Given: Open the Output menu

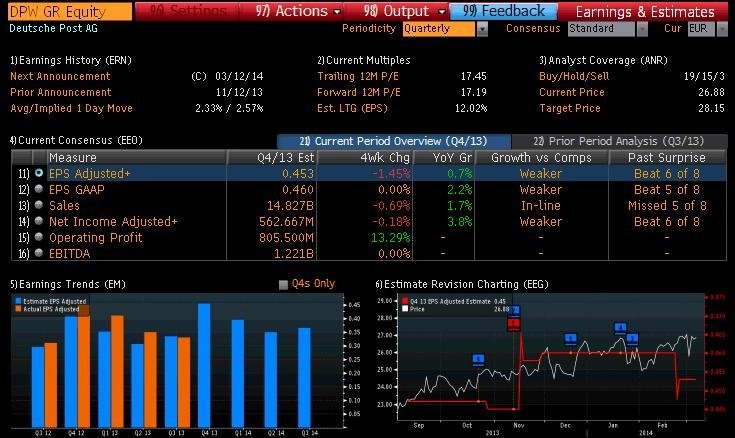Looking at the screenshot, I should pos(405,11).
